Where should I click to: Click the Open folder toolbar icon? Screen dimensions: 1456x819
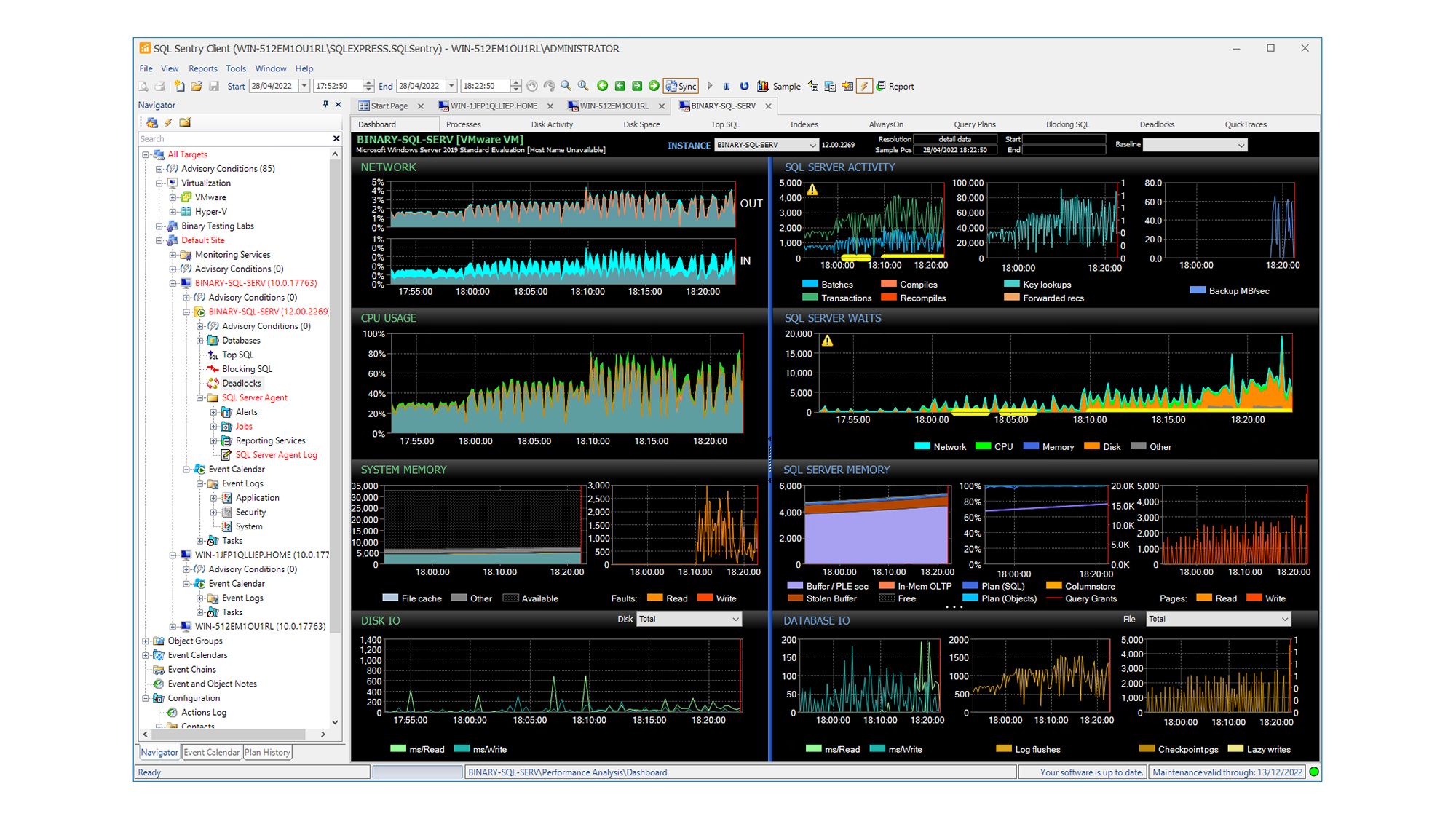(x=197, y=86)
